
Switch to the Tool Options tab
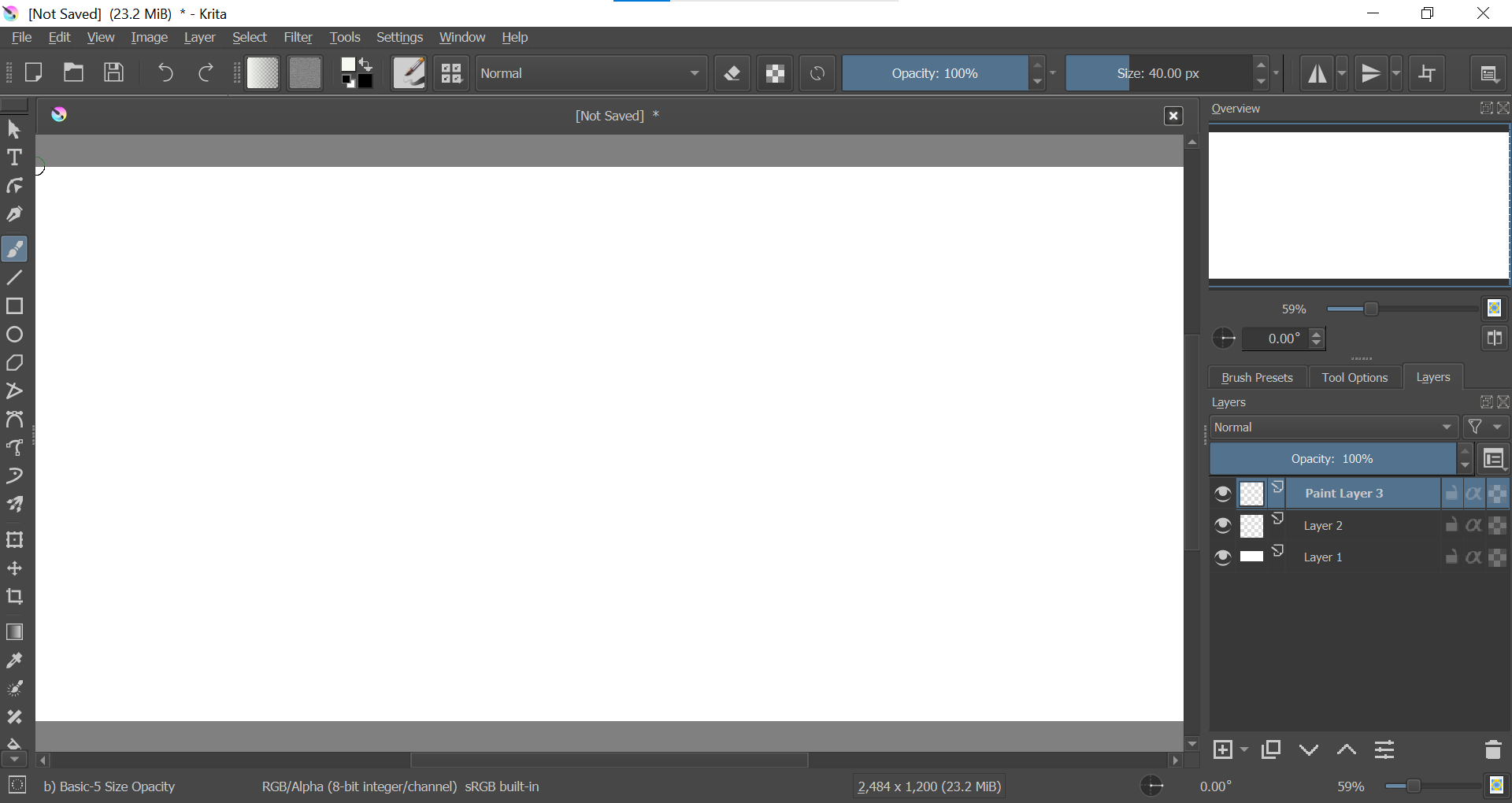click(x=1354, y=377)
